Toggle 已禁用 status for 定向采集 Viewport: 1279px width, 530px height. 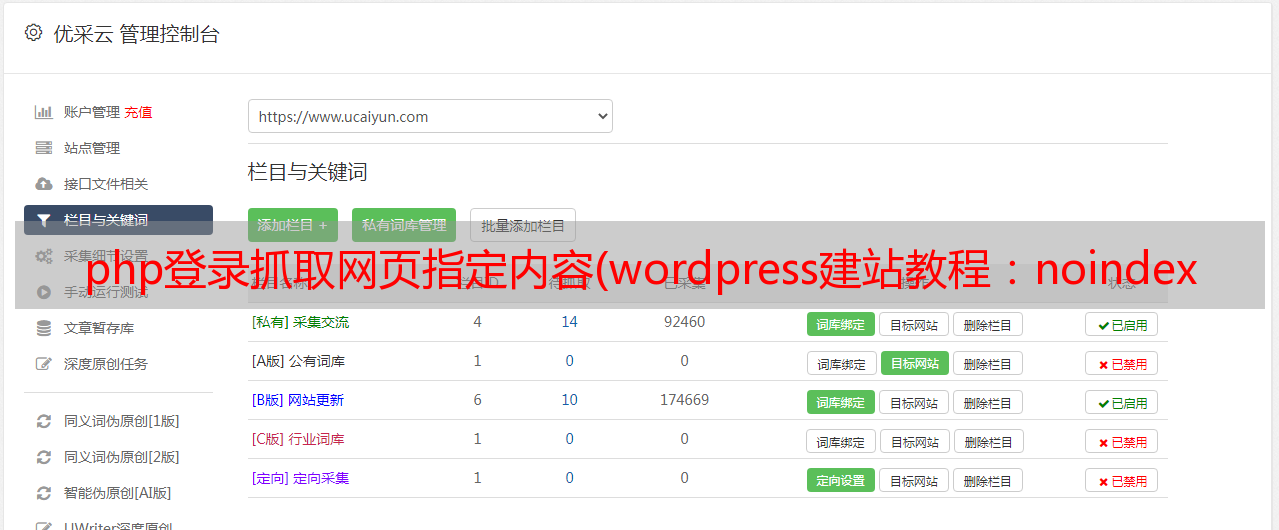click(1122, 480)
